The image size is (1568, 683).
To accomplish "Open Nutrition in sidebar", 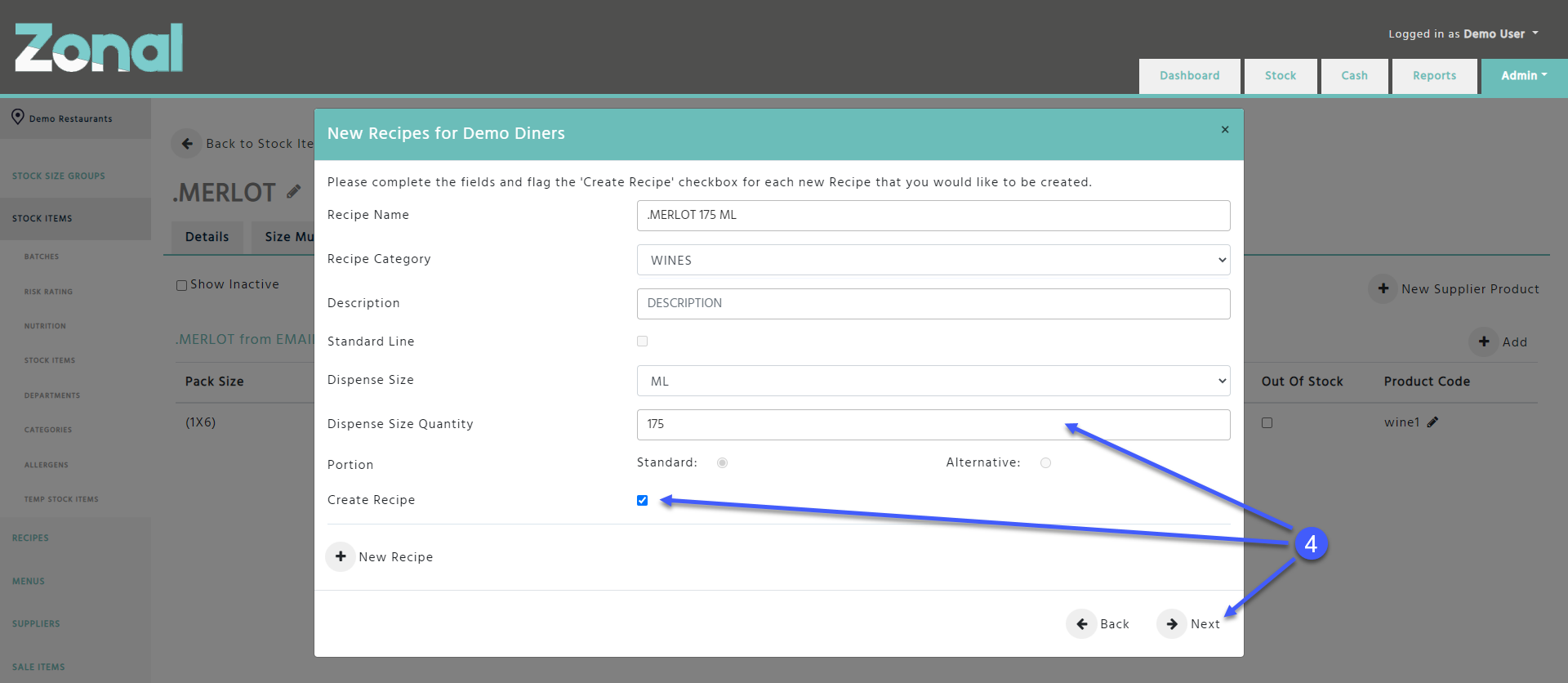I will point(45,326).
